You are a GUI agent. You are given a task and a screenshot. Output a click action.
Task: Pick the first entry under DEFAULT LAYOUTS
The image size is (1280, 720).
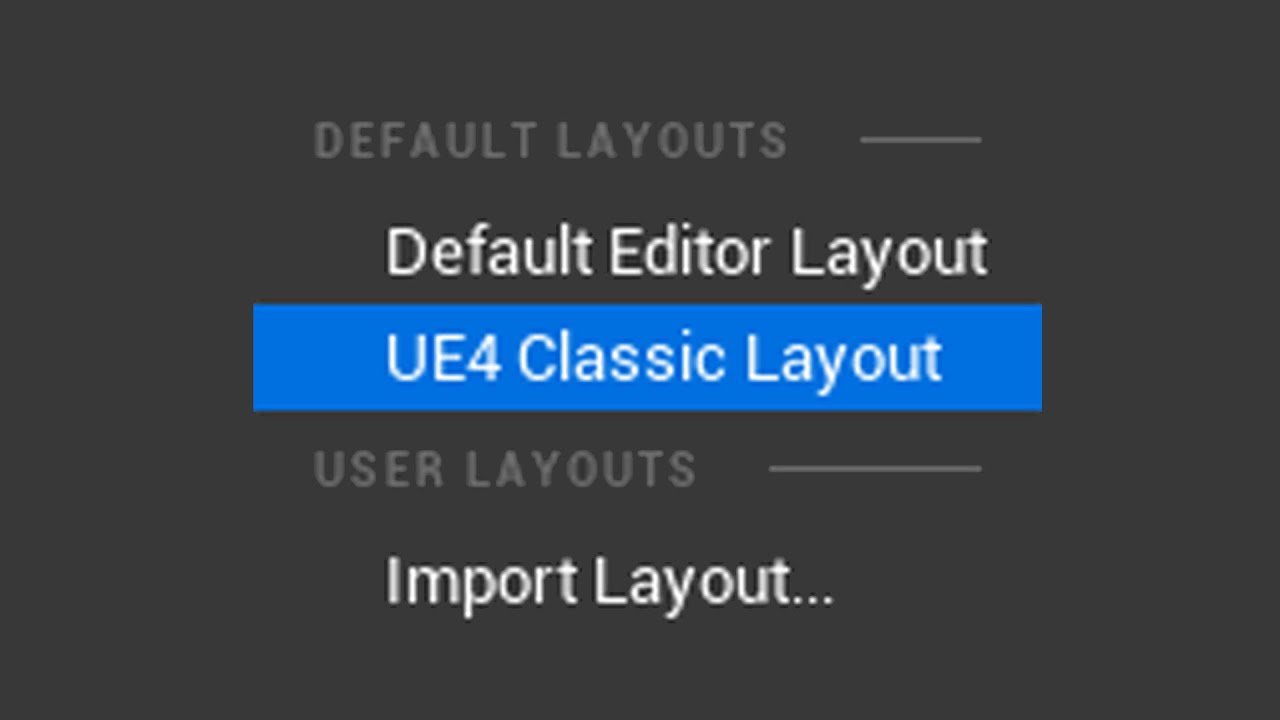click(x=686, y=252)
